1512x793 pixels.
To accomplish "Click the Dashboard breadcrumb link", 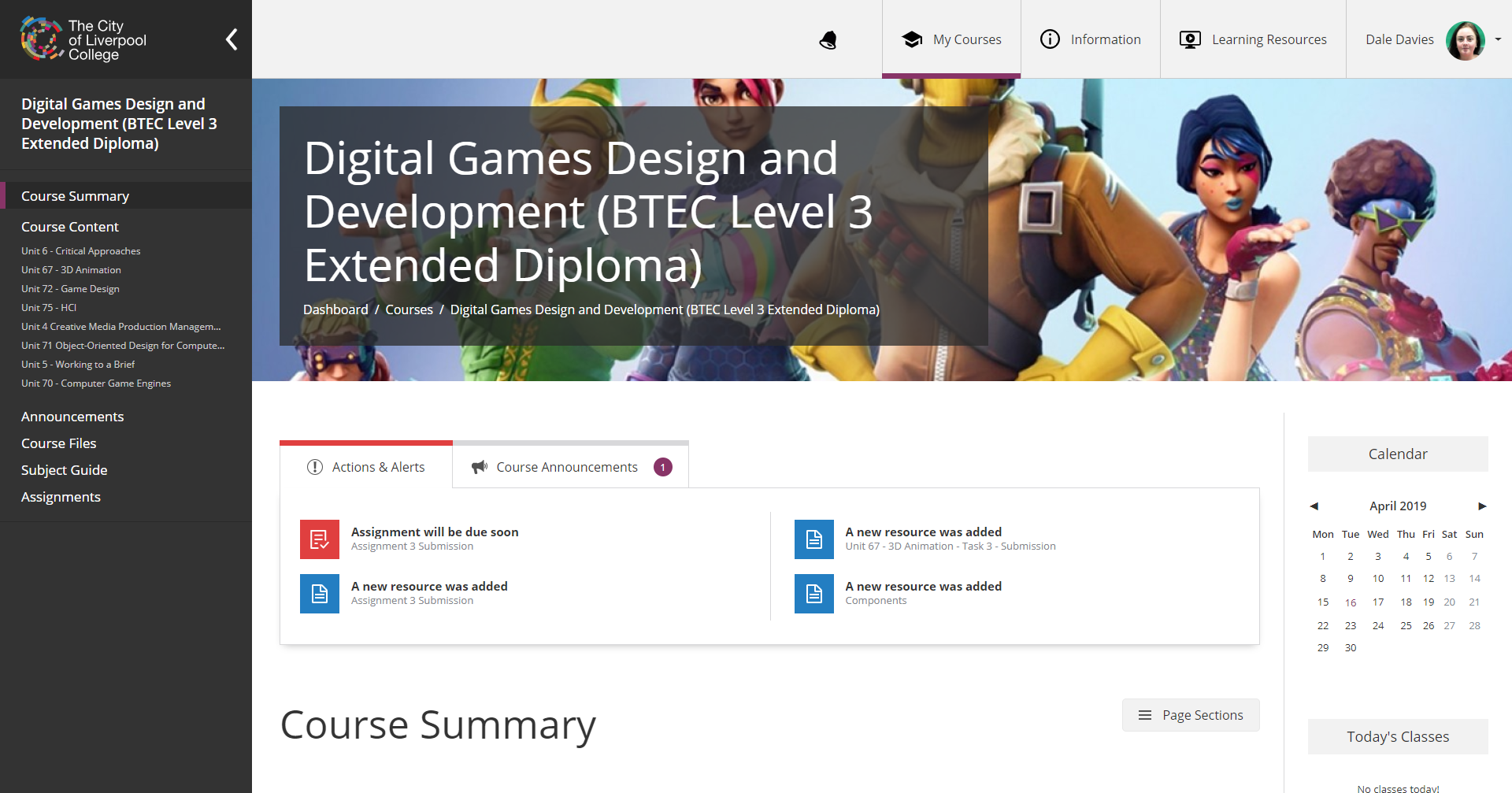I will pyautogui.click(x=335, y=309).
